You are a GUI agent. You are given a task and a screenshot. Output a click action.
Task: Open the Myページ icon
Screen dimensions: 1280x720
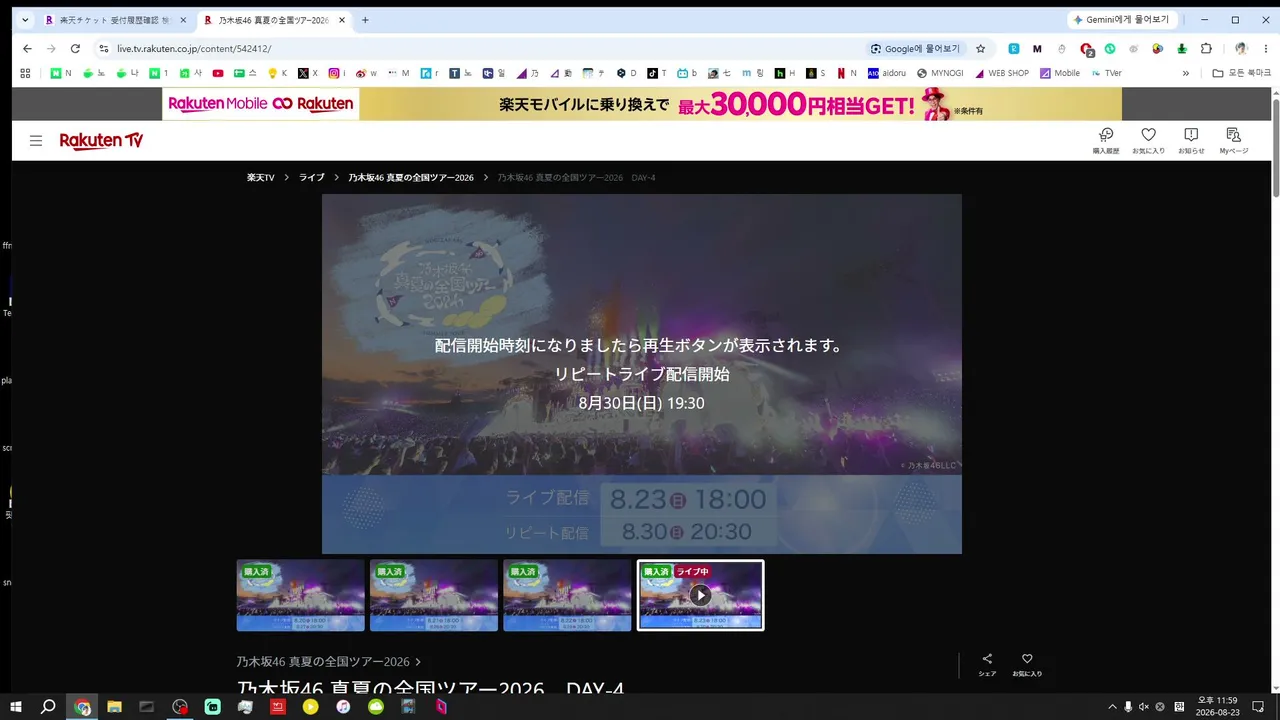[1233, 140]
